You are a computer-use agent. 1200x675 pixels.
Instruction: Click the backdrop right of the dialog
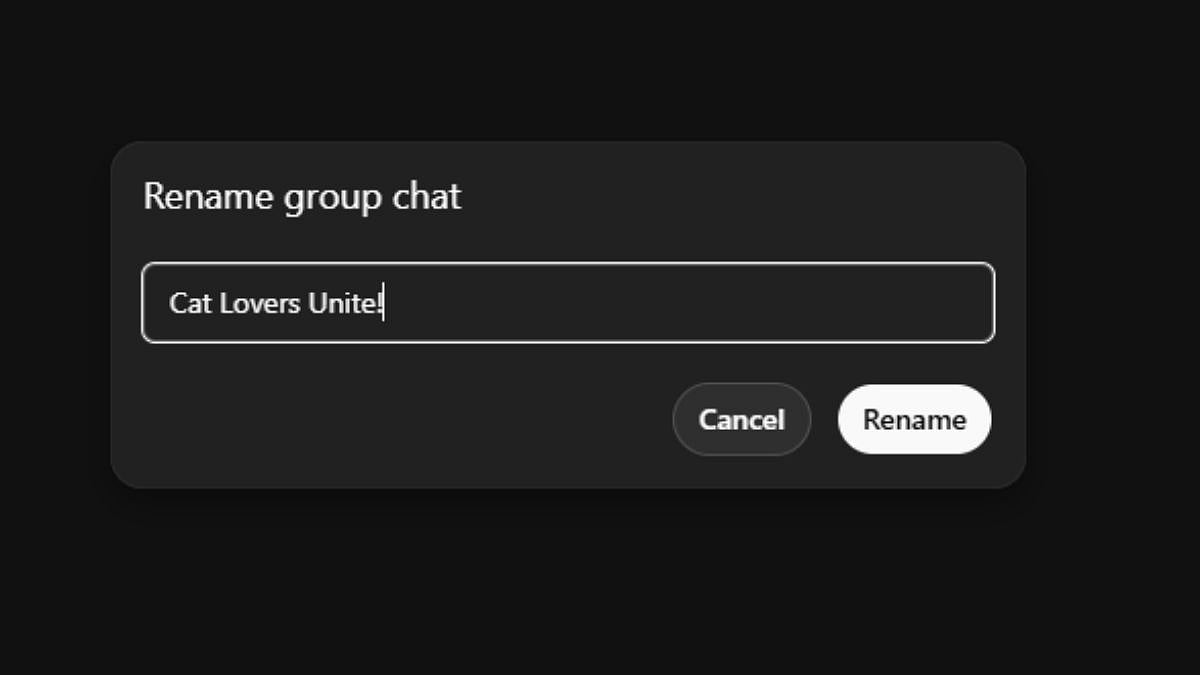(x=1110, y=315)
